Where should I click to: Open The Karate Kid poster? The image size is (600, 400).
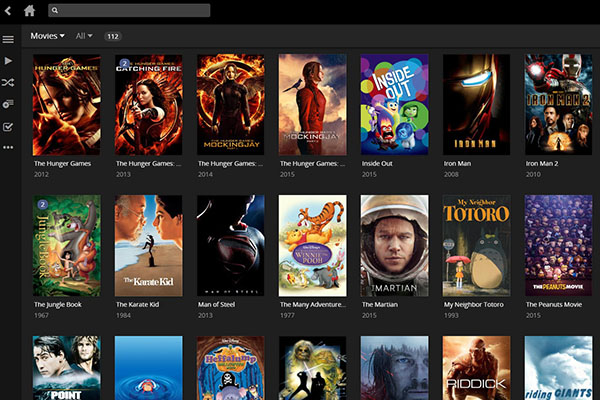point(148,246)
